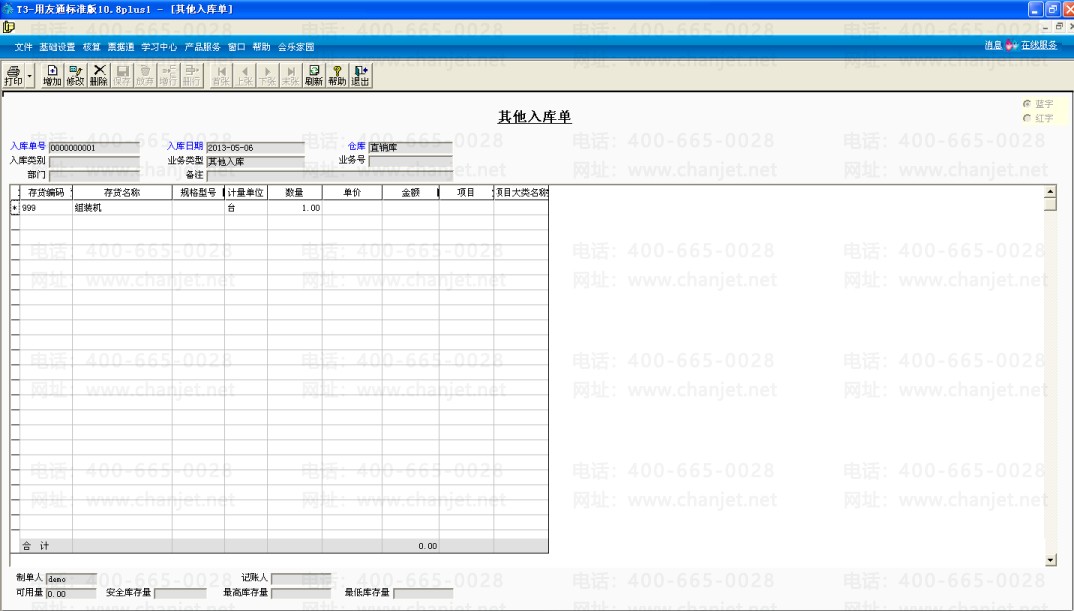This screenshot has width=1074, height=611.
Task: Click the 项目 column header
Action: 466,192
